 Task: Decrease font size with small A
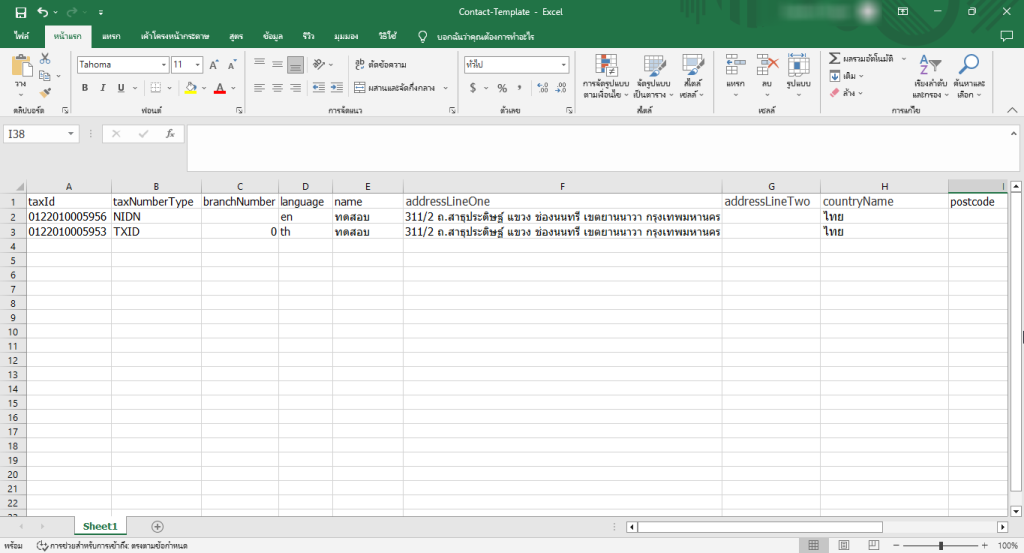(232, 65)
